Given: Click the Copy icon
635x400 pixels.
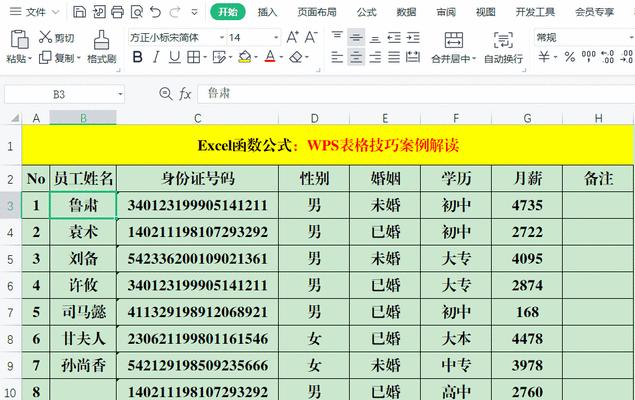Looking at the screenshot, I should pos(45,57).
